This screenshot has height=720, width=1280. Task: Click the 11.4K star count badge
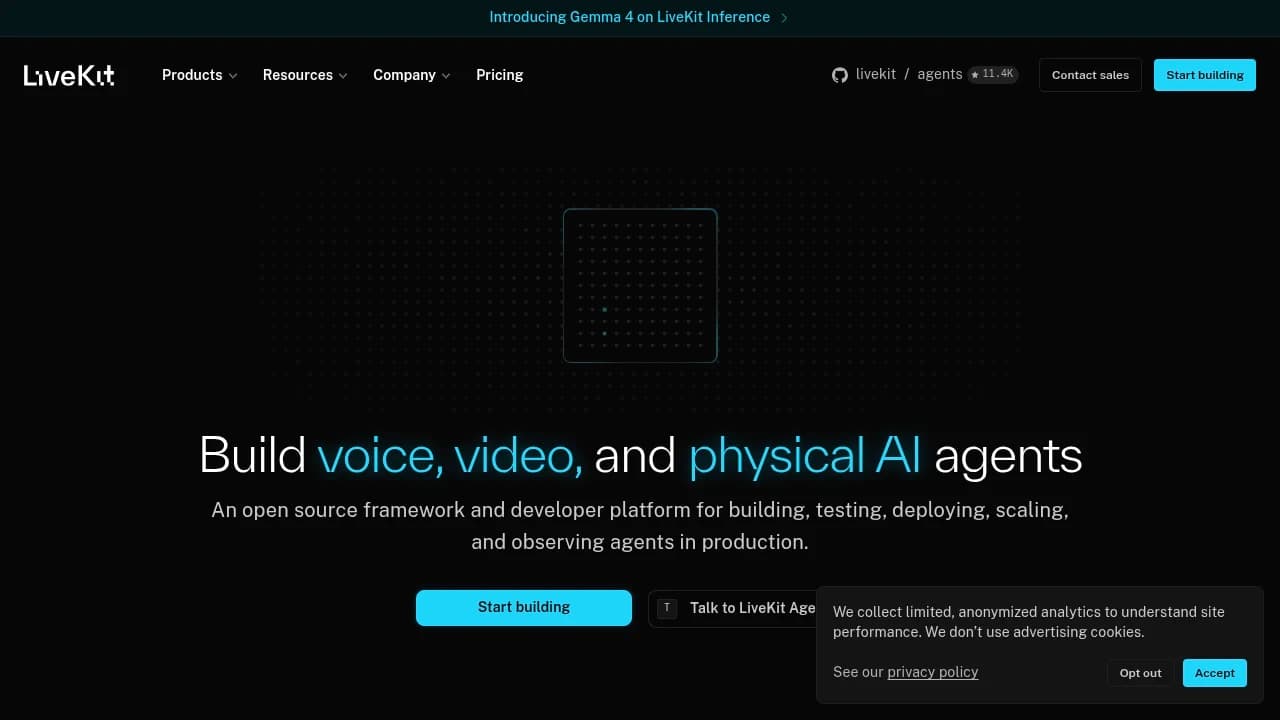point(993,75)
